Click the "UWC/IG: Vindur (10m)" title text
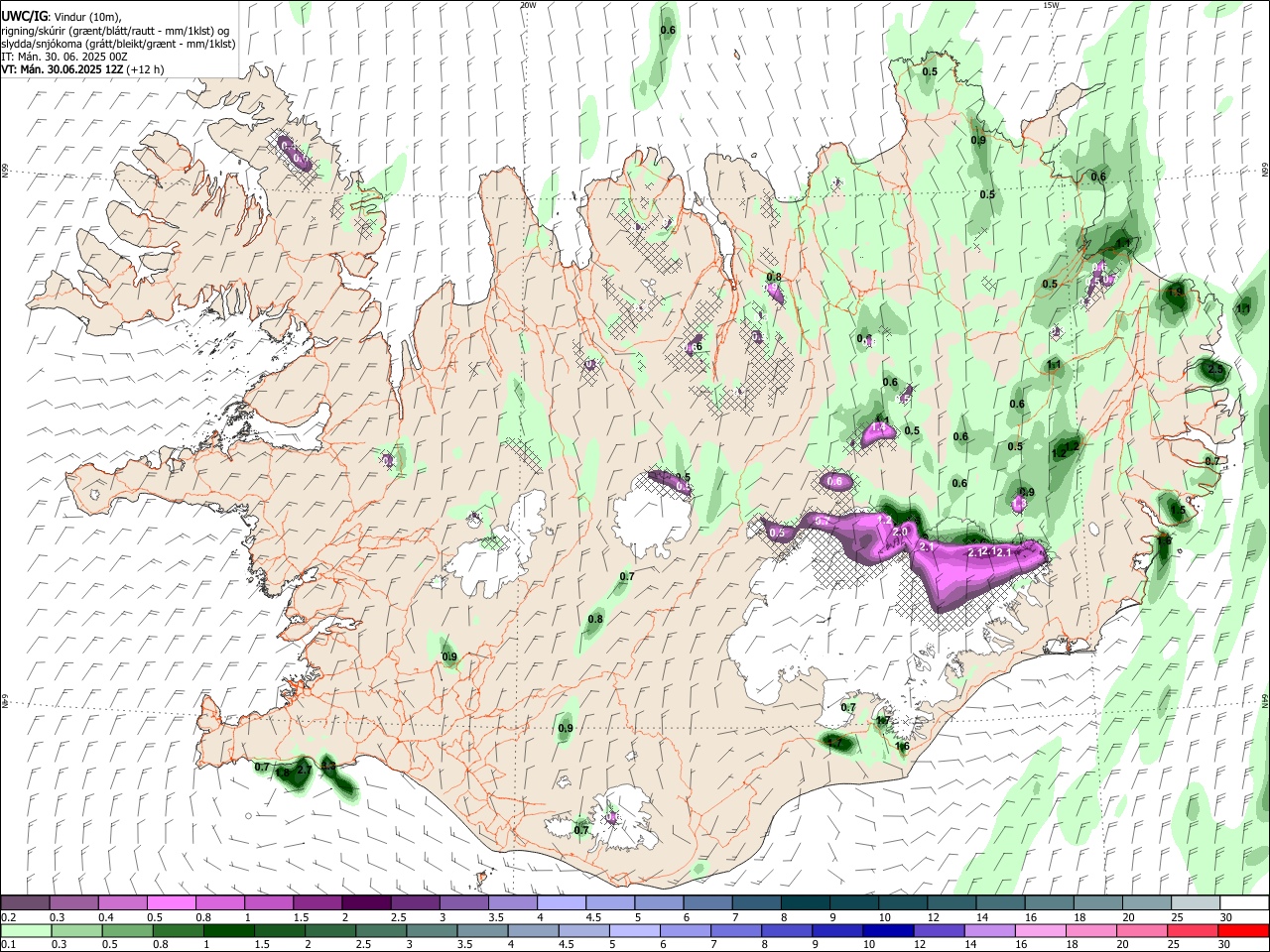This screenshot has width=1270, height=952. pyautogui.click(x=61, y=17)
